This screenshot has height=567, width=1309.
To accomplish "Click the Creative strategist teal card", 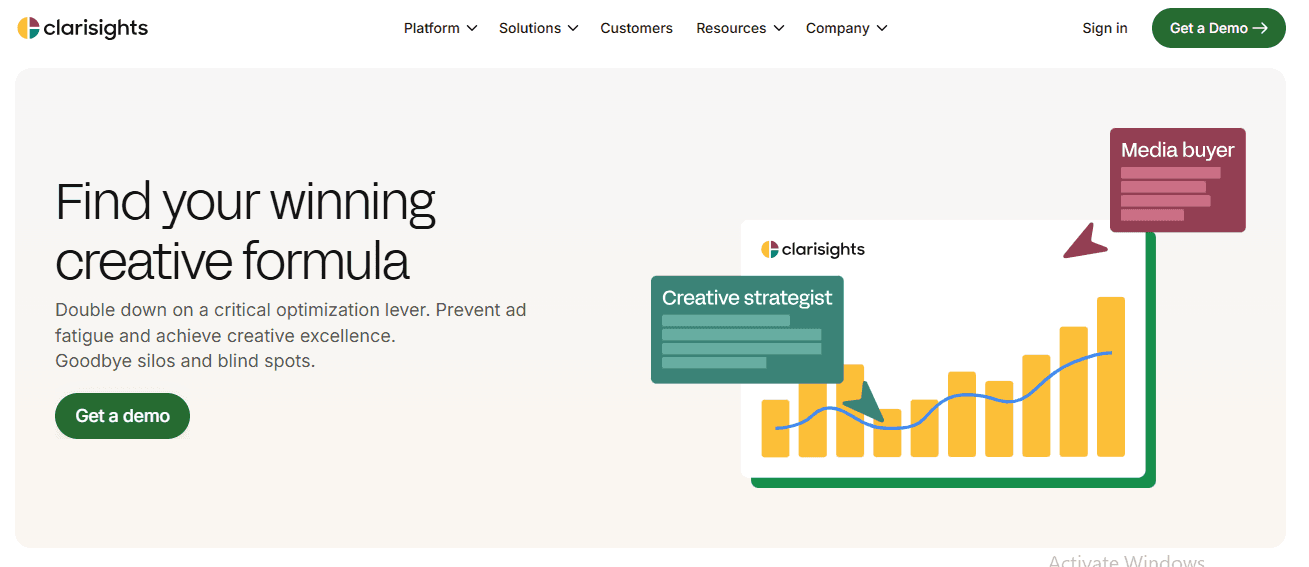I will pos(747,329).
